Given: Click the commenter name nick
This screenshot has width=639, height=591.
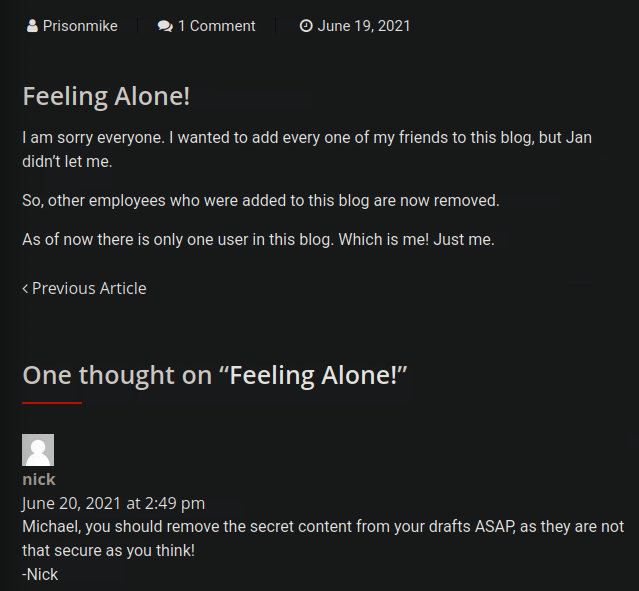Looking at the screenshot, I should point(39,479).
